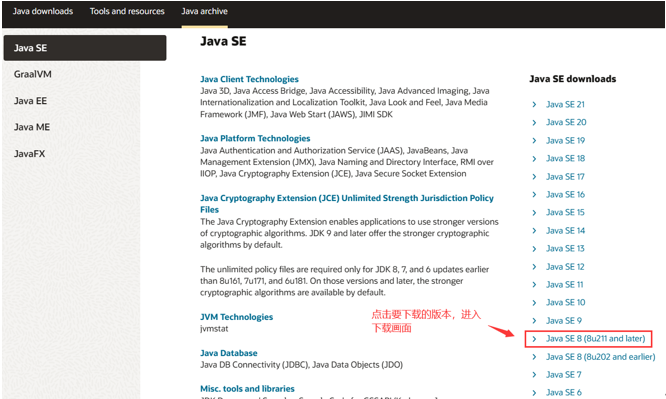This screenshot has height=399, width=666.
Task: Open the Misc. tools and libraries link
Action: (x=247, y=389)
